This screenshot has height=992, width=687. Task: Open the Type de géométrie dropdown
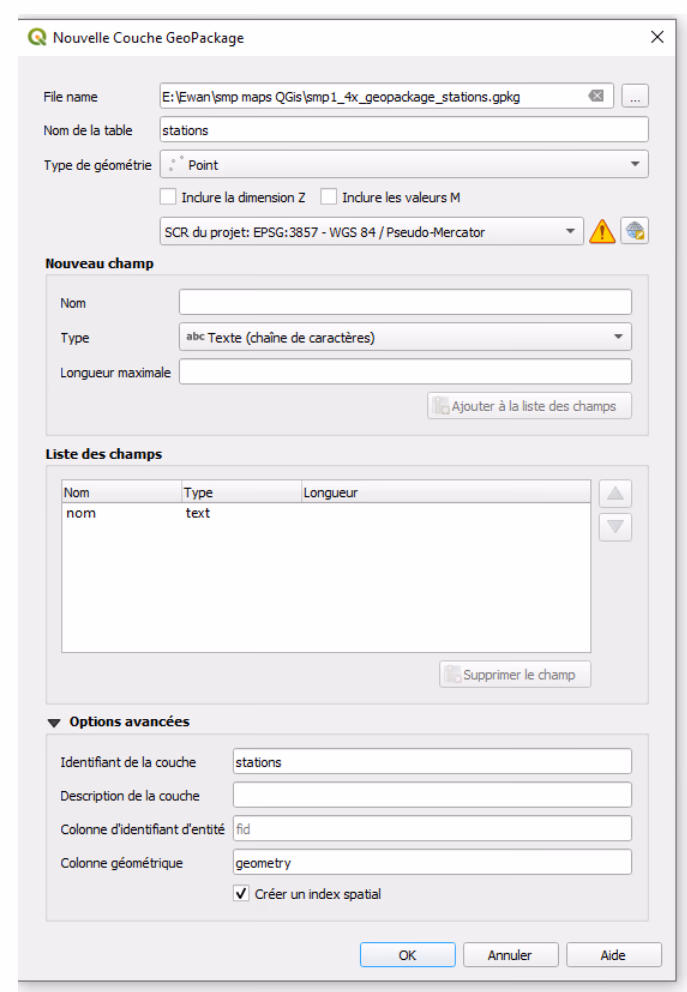click(x=404, y=164)
